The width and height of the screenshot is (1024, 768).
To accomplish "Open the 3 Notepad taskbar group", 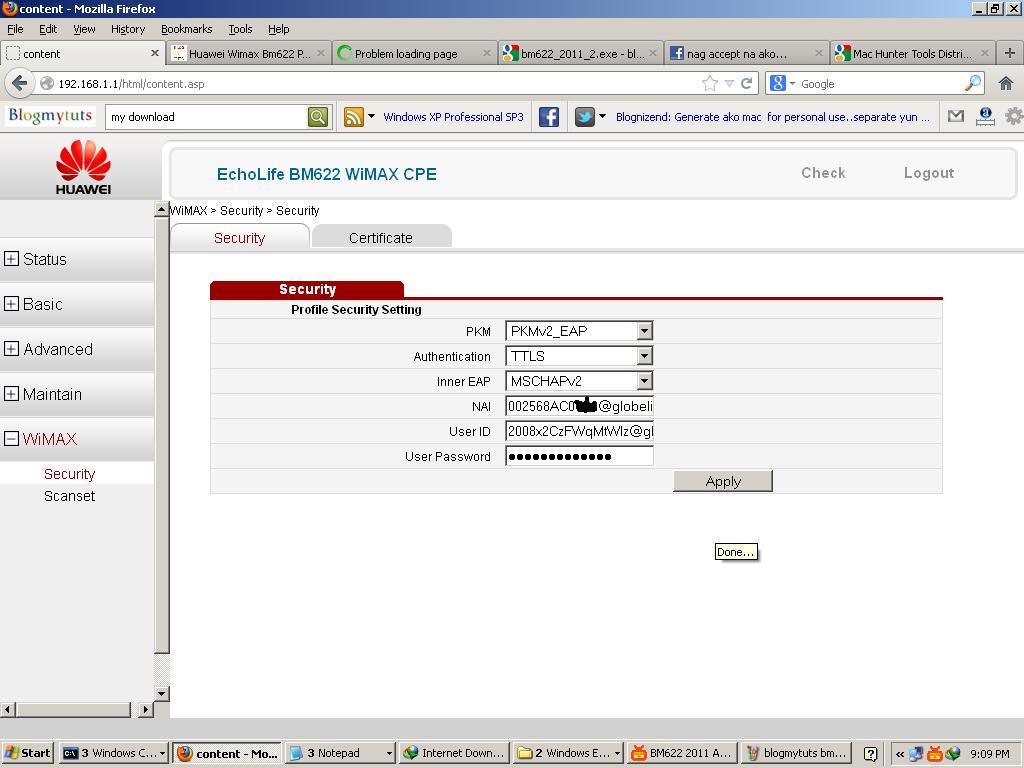I will coord(340,753).
